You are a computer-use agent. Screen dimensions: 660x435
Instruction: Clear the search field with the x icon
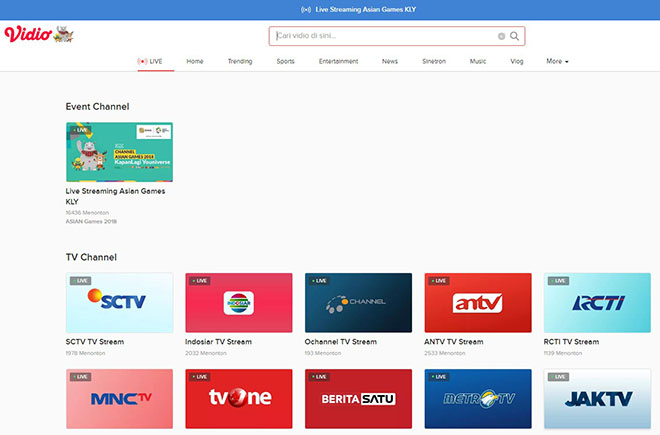[x=501, y=36]
